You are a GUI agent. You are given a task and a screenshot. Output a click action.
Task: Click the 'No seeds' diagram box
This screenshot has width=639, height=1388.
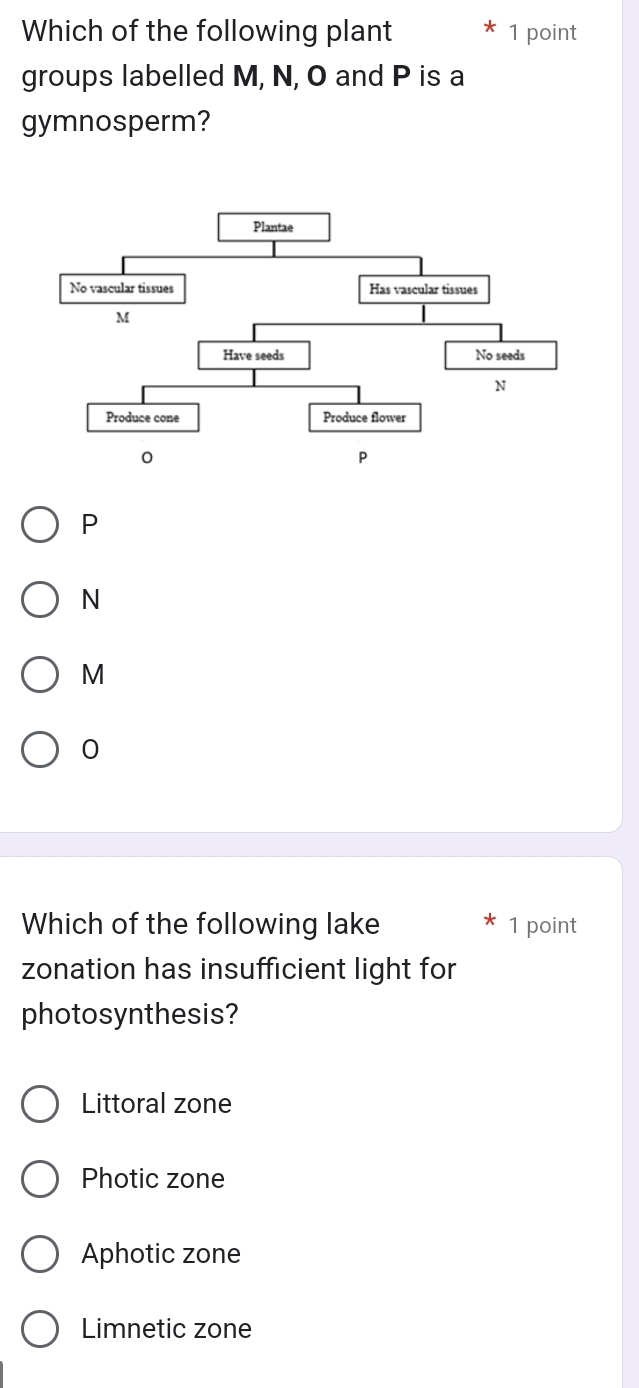(x=500, y=355)
